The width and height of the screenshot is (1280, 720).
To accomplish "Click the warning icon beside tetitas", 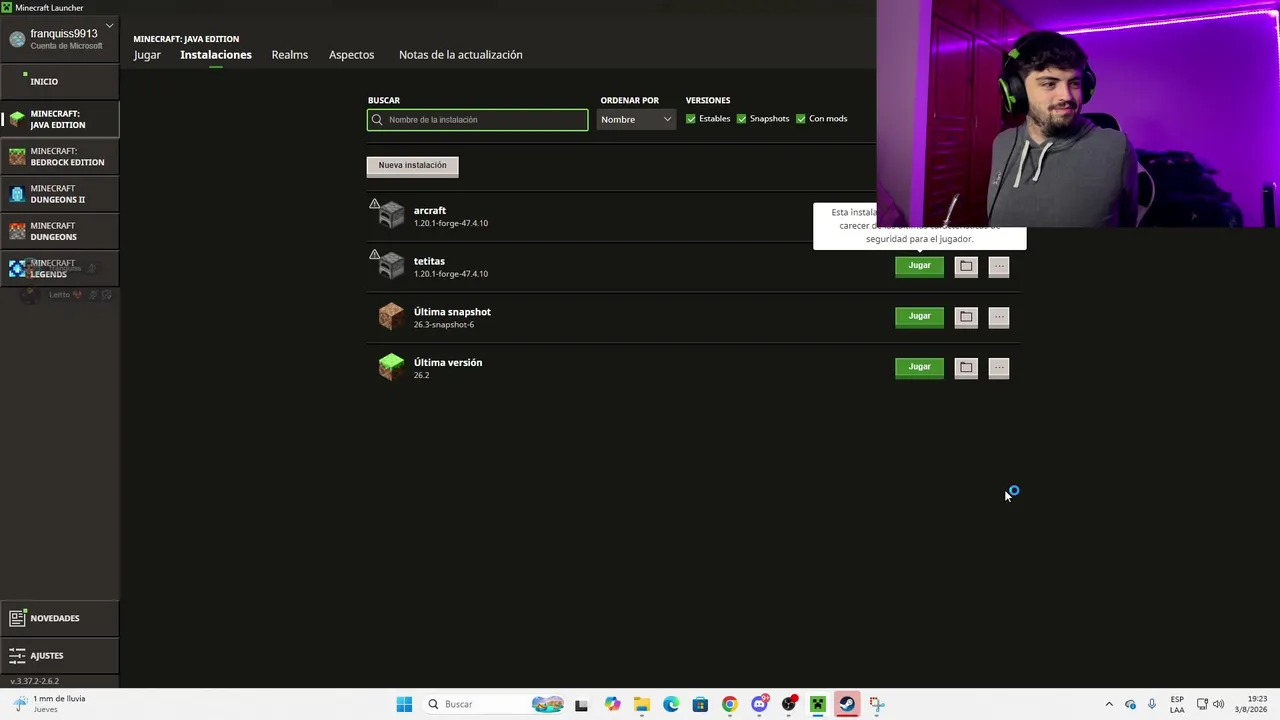I will 374,254.
